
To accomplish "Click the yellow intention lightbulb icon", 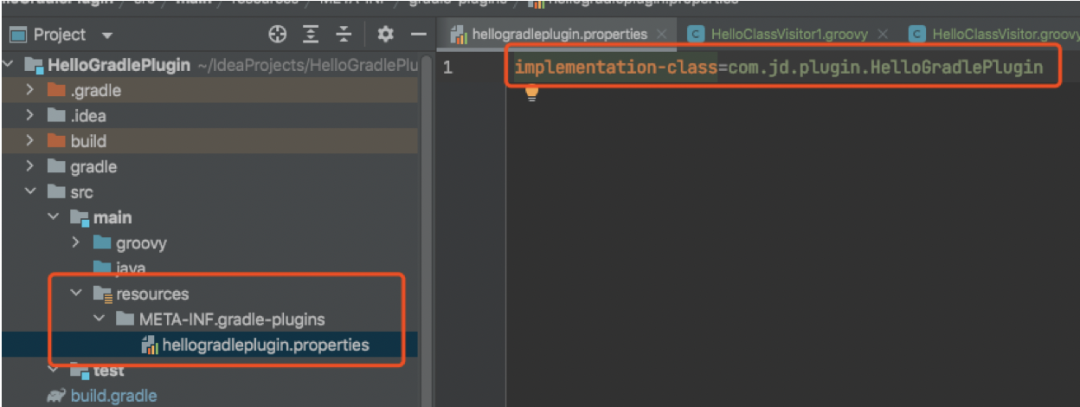I will click(531, 94).
